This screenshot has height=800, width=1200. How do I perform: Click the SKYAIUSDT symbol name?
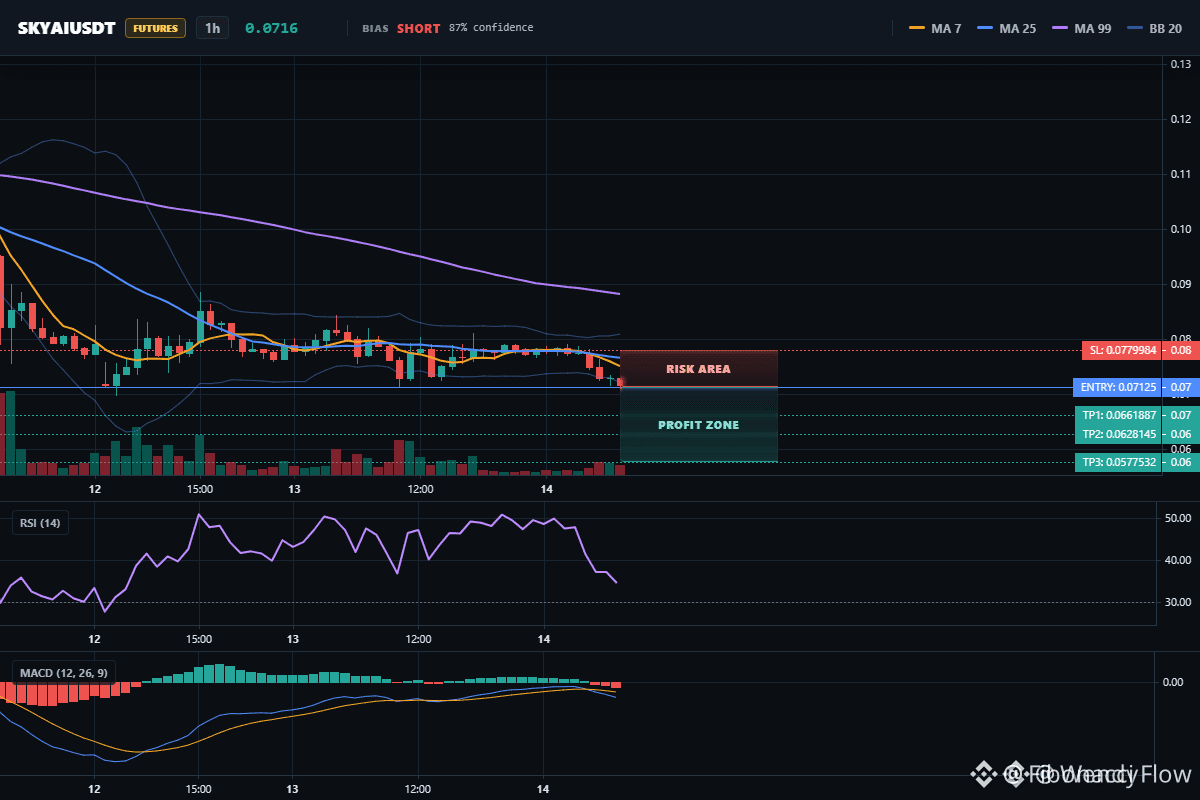click(x=66, y=28)
